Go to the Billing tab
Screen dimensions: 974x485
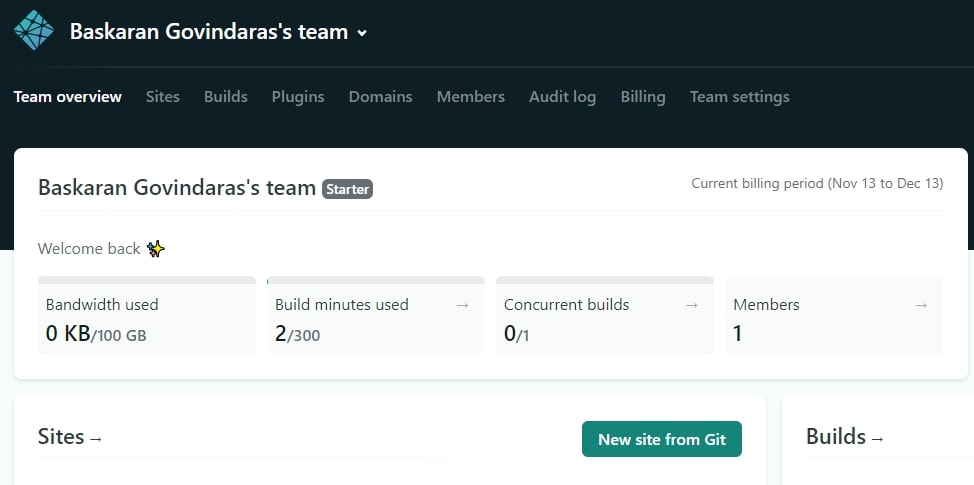pos(643,97)
